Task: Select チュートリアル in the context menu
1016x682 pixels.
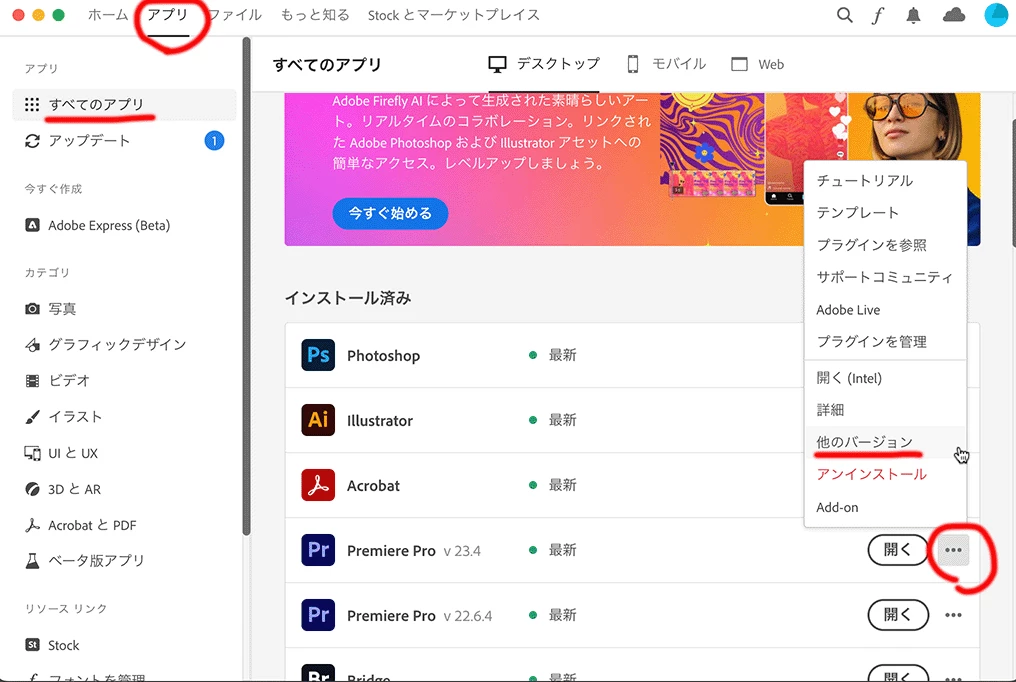Action: tap(885, 181)
